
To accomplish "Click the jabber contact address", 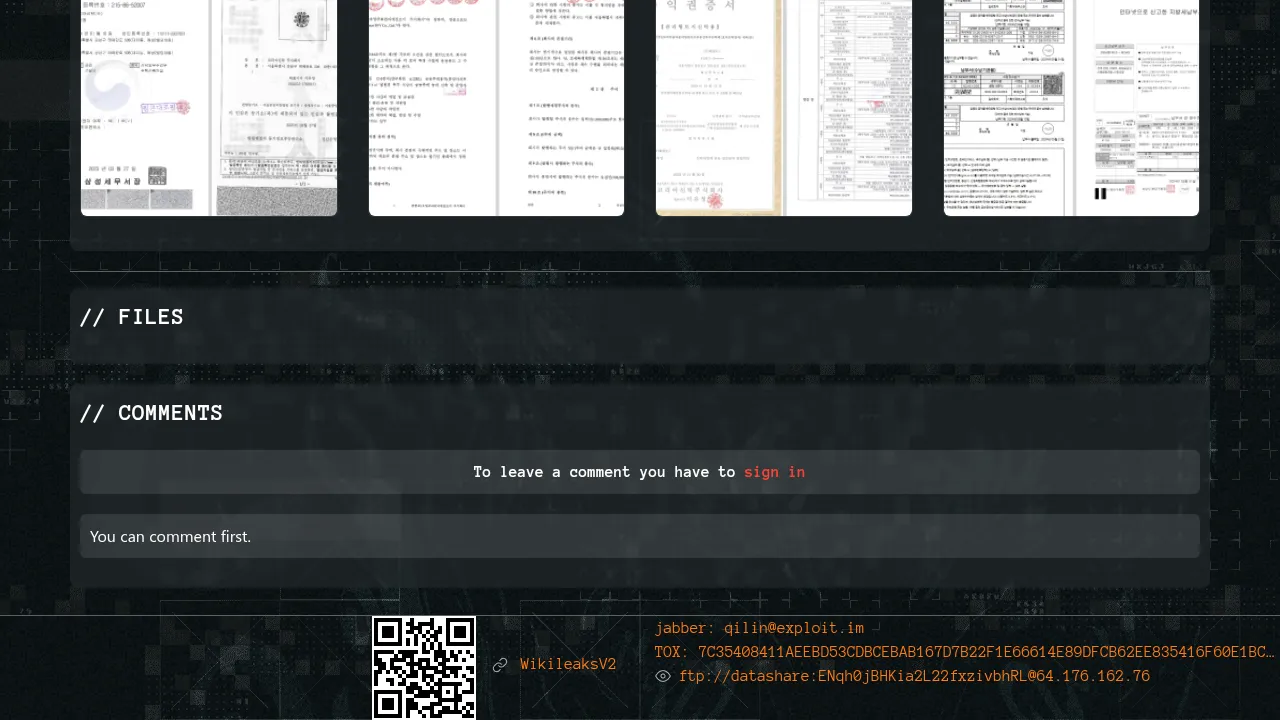I will [794, 628].
